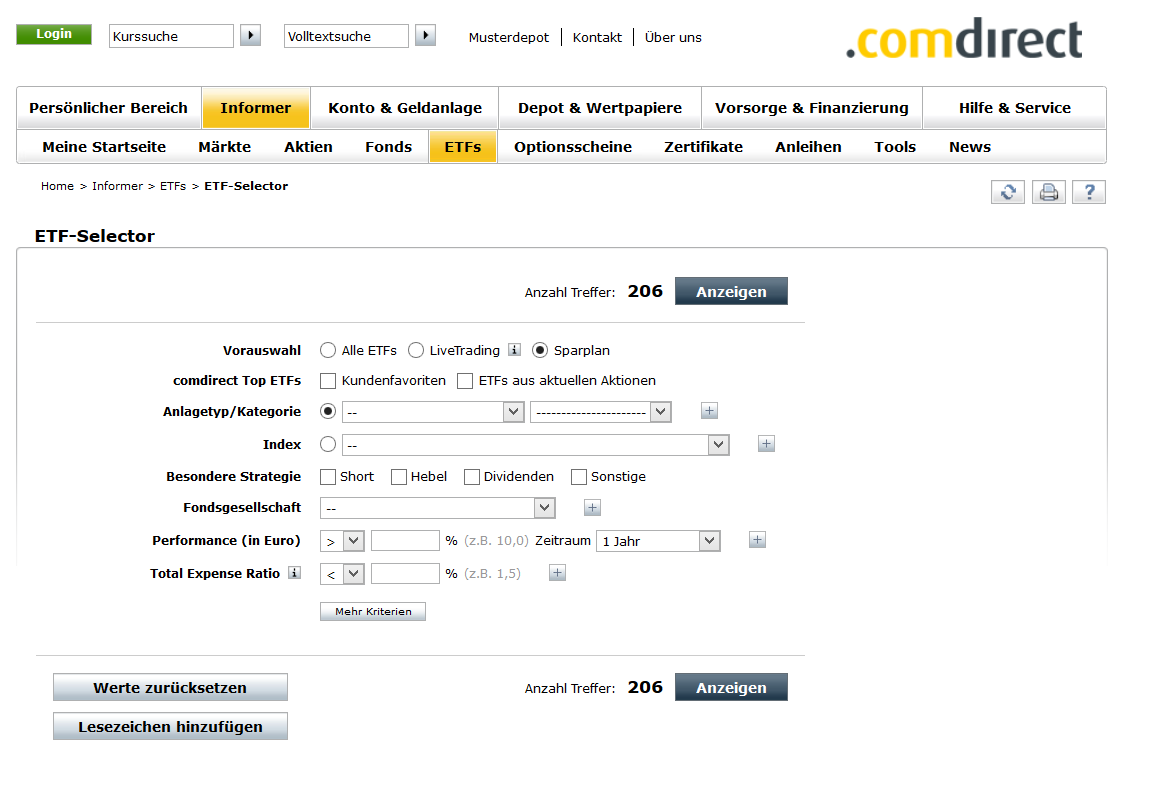Viewport: 1161px width, 794px height.
Task: Click plus icon beside Fondsgesellschaft dropdown
Action: point(592,507)
